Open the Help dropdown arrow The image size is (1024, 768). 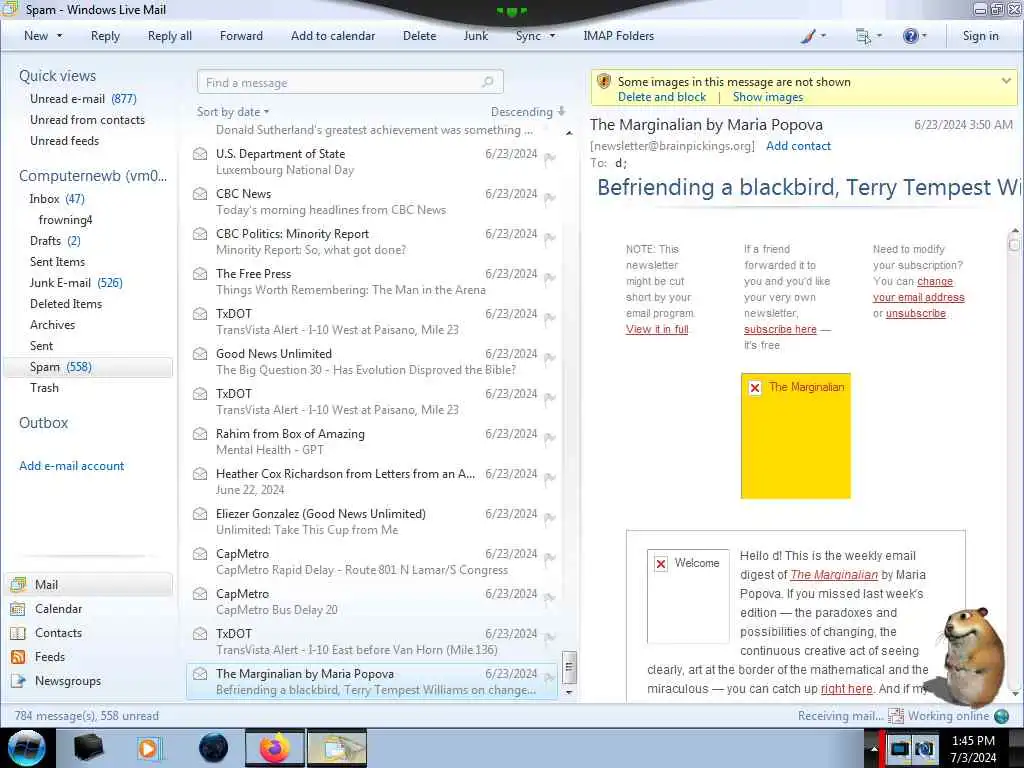point(924,36)
